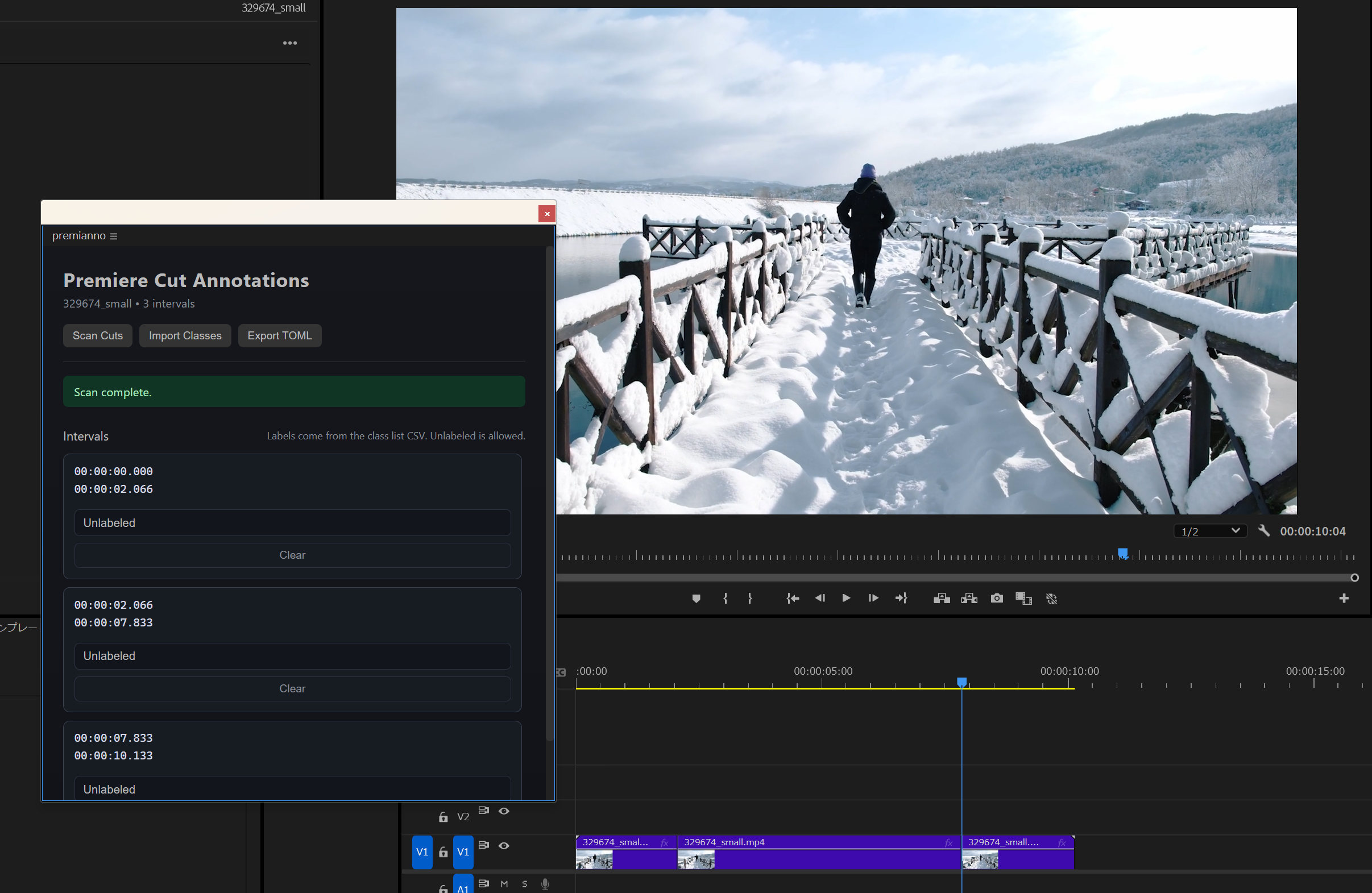This screenshot has width=1372, height=893.
Task: Open label dropdown for first interval
Action: 292,522
